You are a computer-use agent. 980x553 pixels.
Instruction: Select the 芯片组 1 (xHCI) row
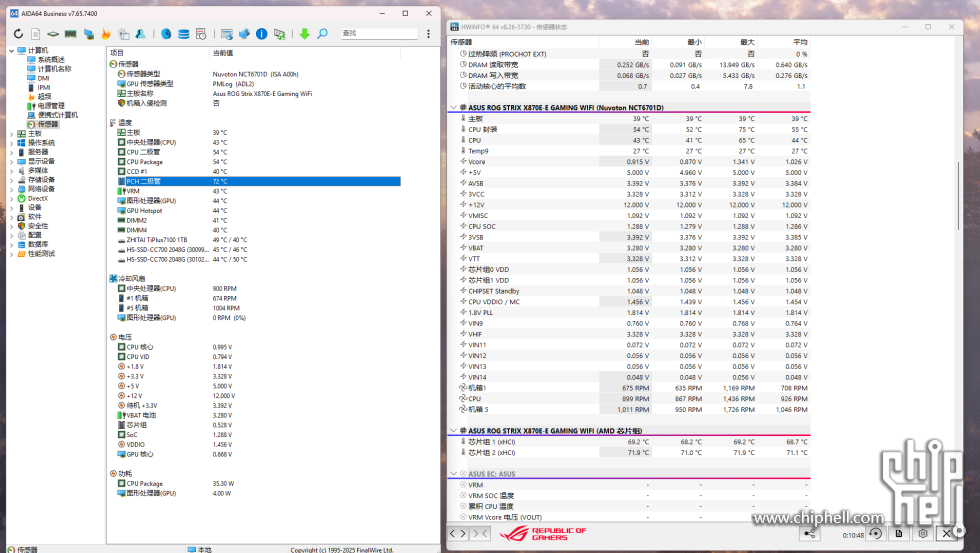(x=630, y=442)
